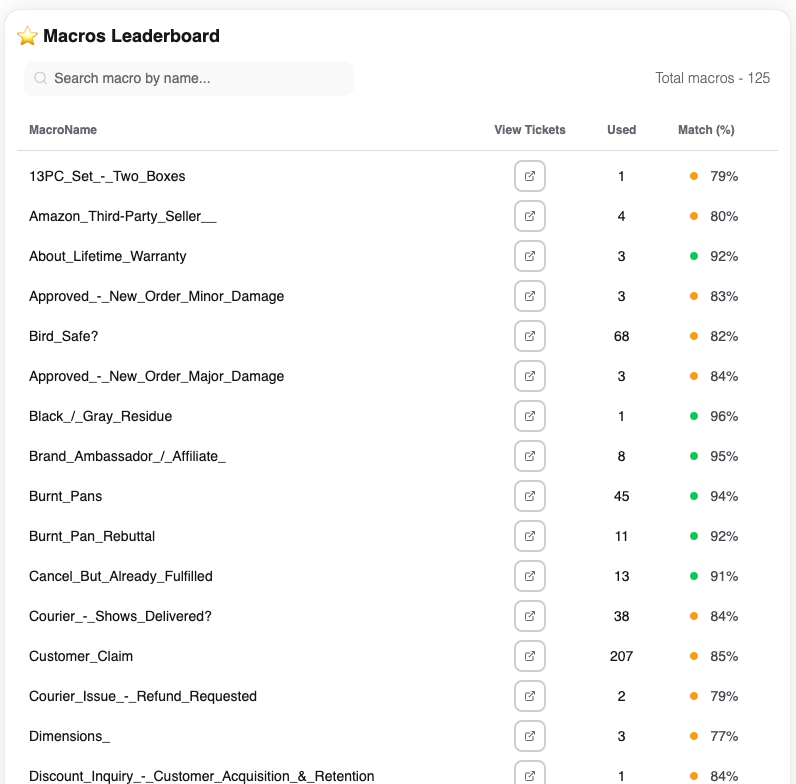Sort by the MacroName column header
796x784 pixels.
pyautogui.click(x=63, y=130)
